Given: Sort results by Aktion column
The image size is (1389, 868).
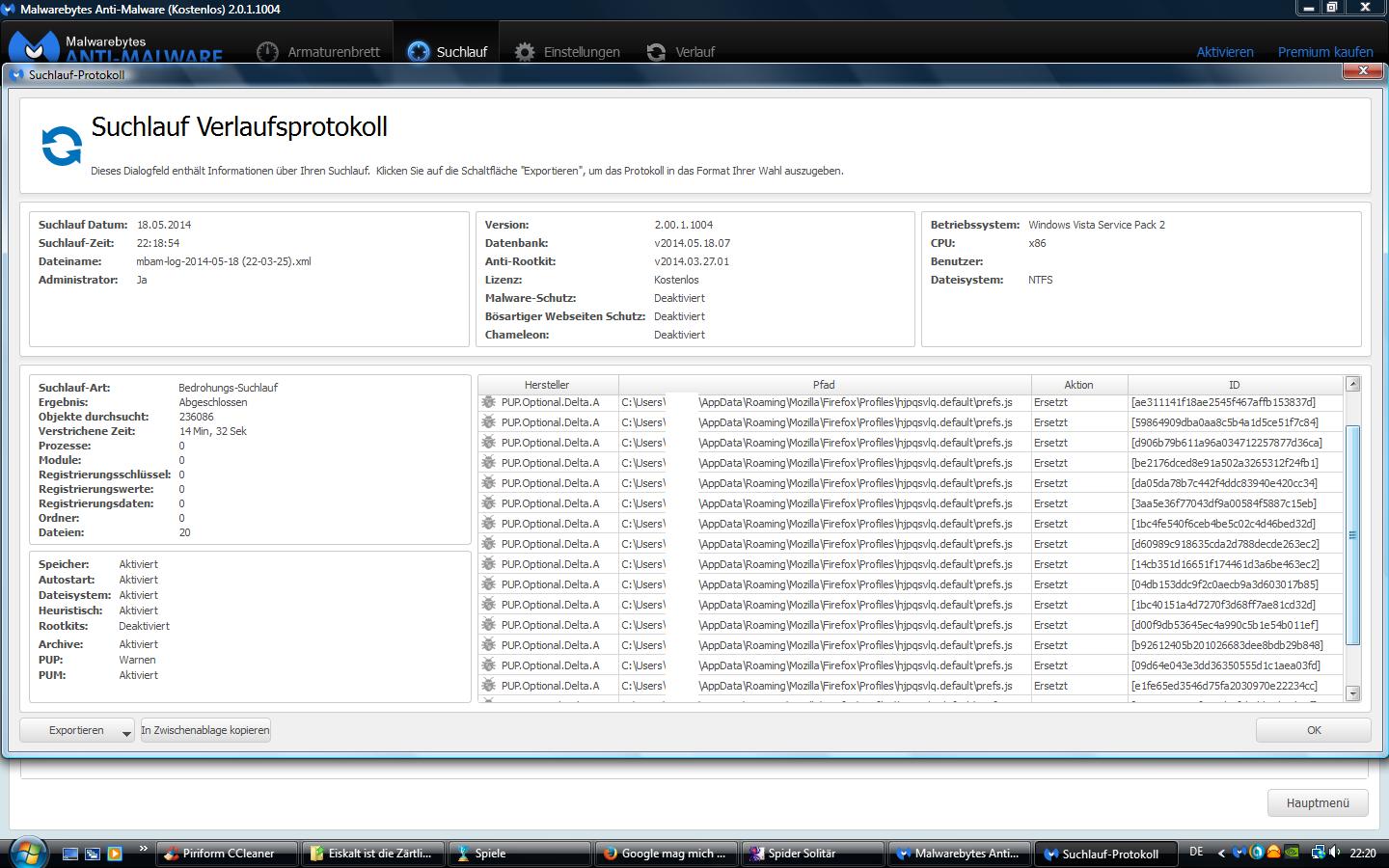Looking at the screenshot, I should [1078, 385].
